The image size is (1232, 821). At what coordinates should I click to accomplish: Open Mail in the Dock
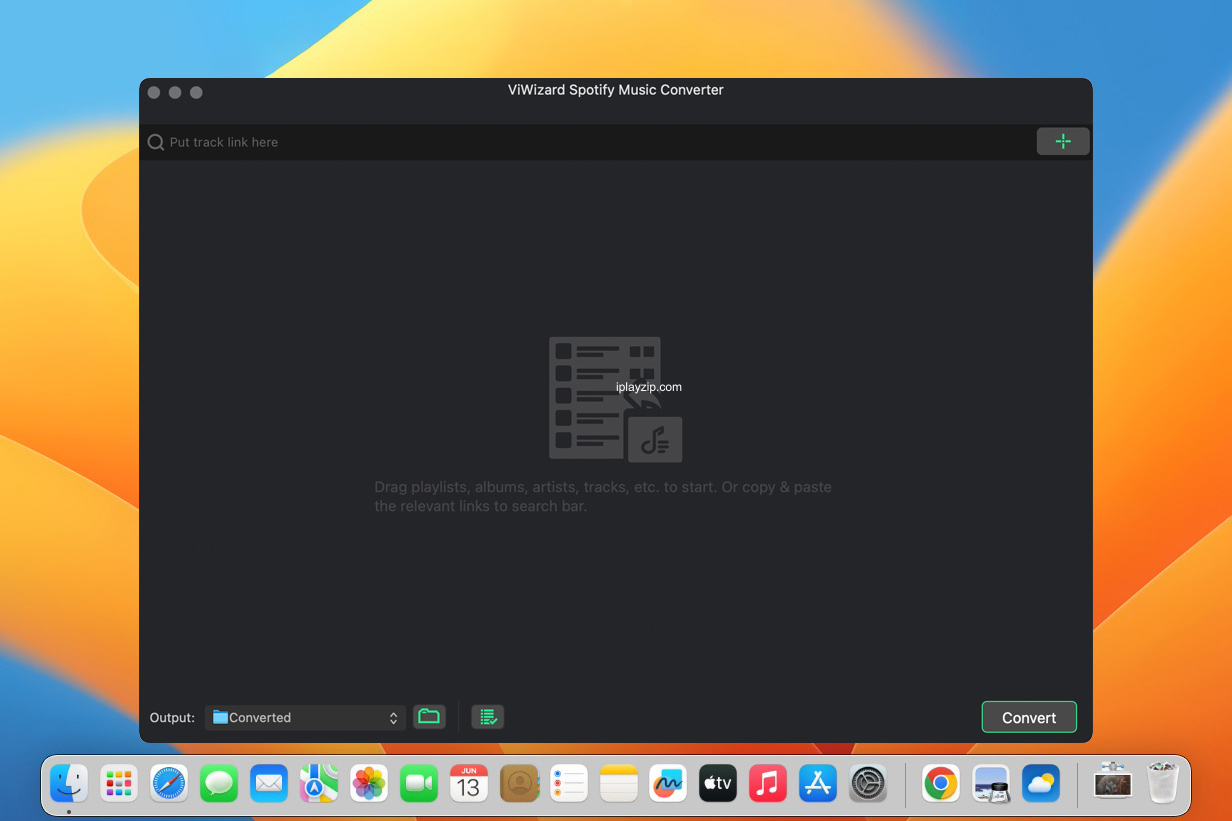[269, 784]
